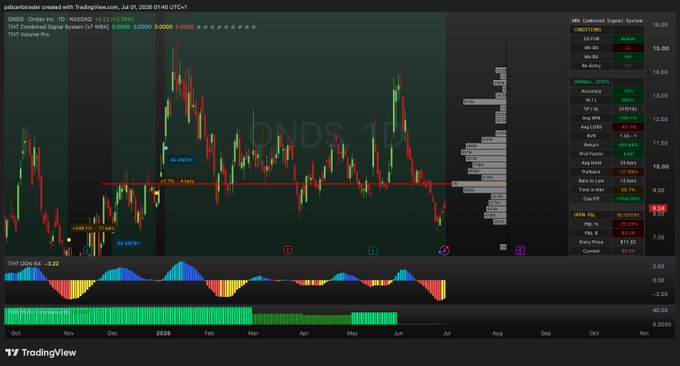Image resolution: width=680 pixels, height=366 pixels.
Task: Click the WBX Combined Signal System table title
Action: tap(607, 20)
